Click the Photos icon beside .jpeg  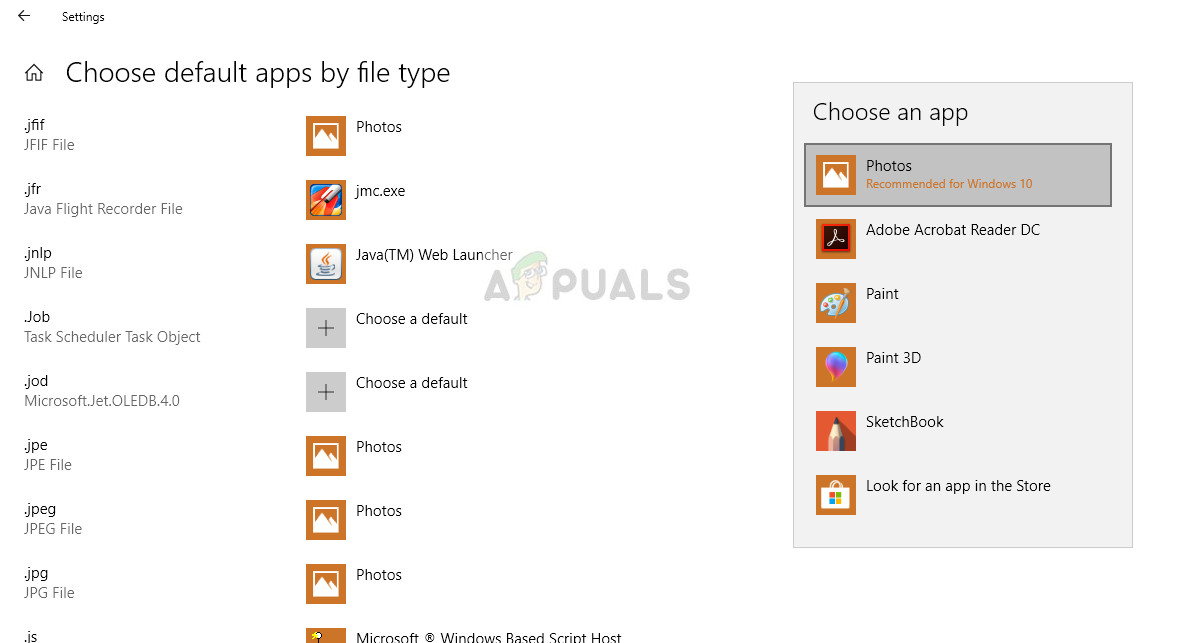[326, 520]
